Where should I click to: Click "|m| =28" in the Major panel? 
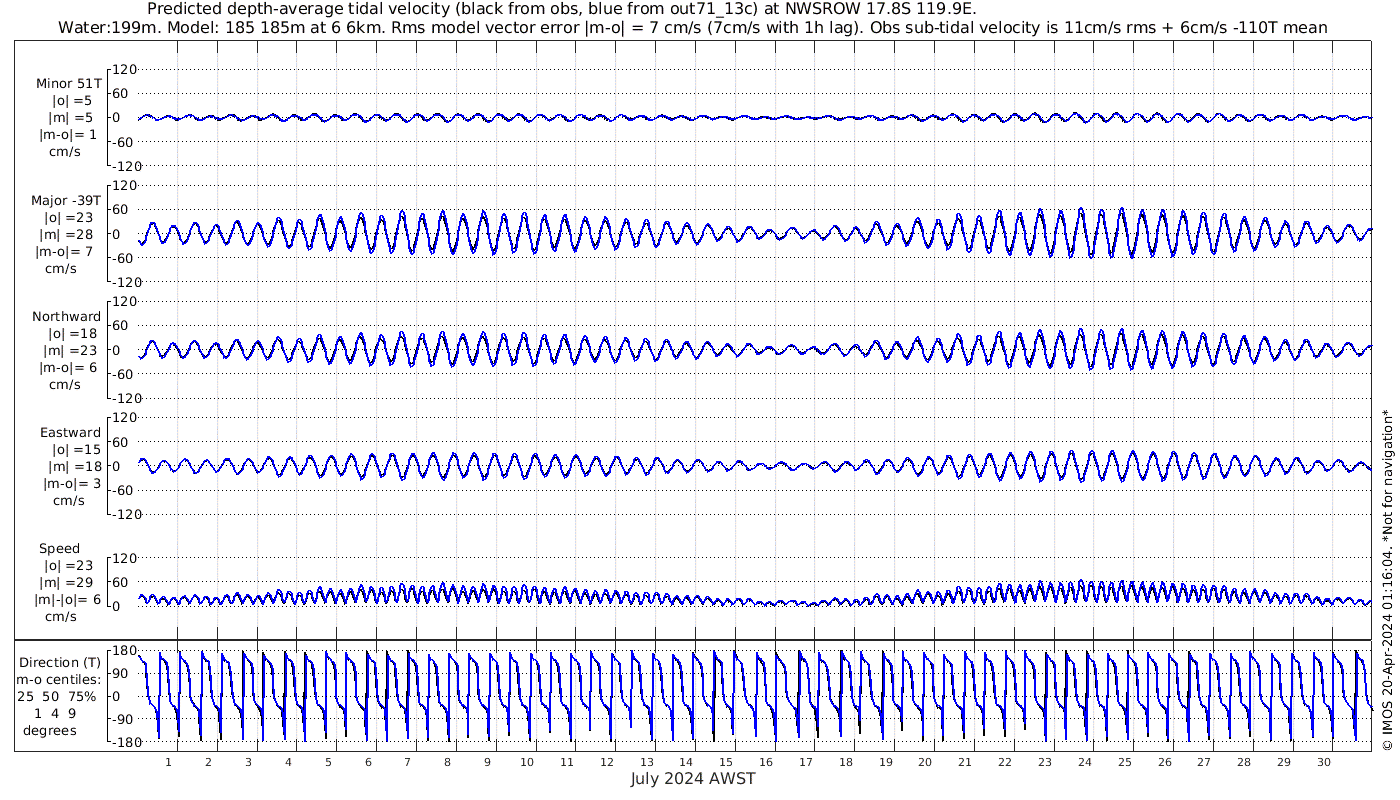pyautogui.click(x=67, y=234)
